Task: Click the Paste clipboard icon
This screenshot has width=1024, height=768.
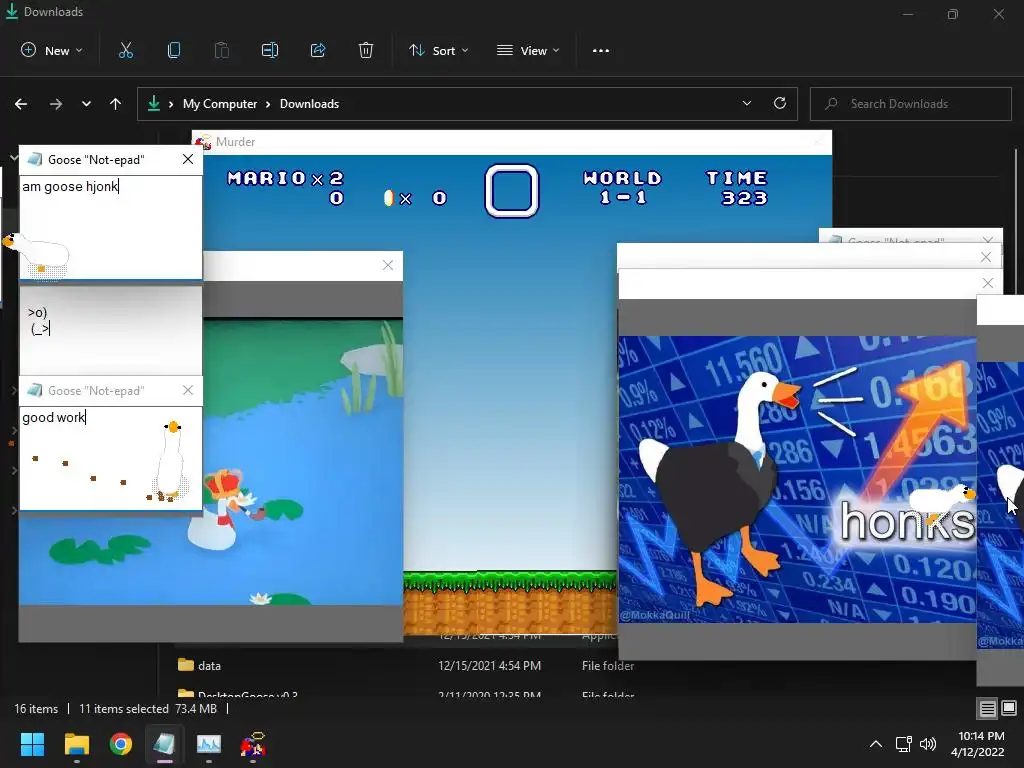Action: tap(222, 50)
